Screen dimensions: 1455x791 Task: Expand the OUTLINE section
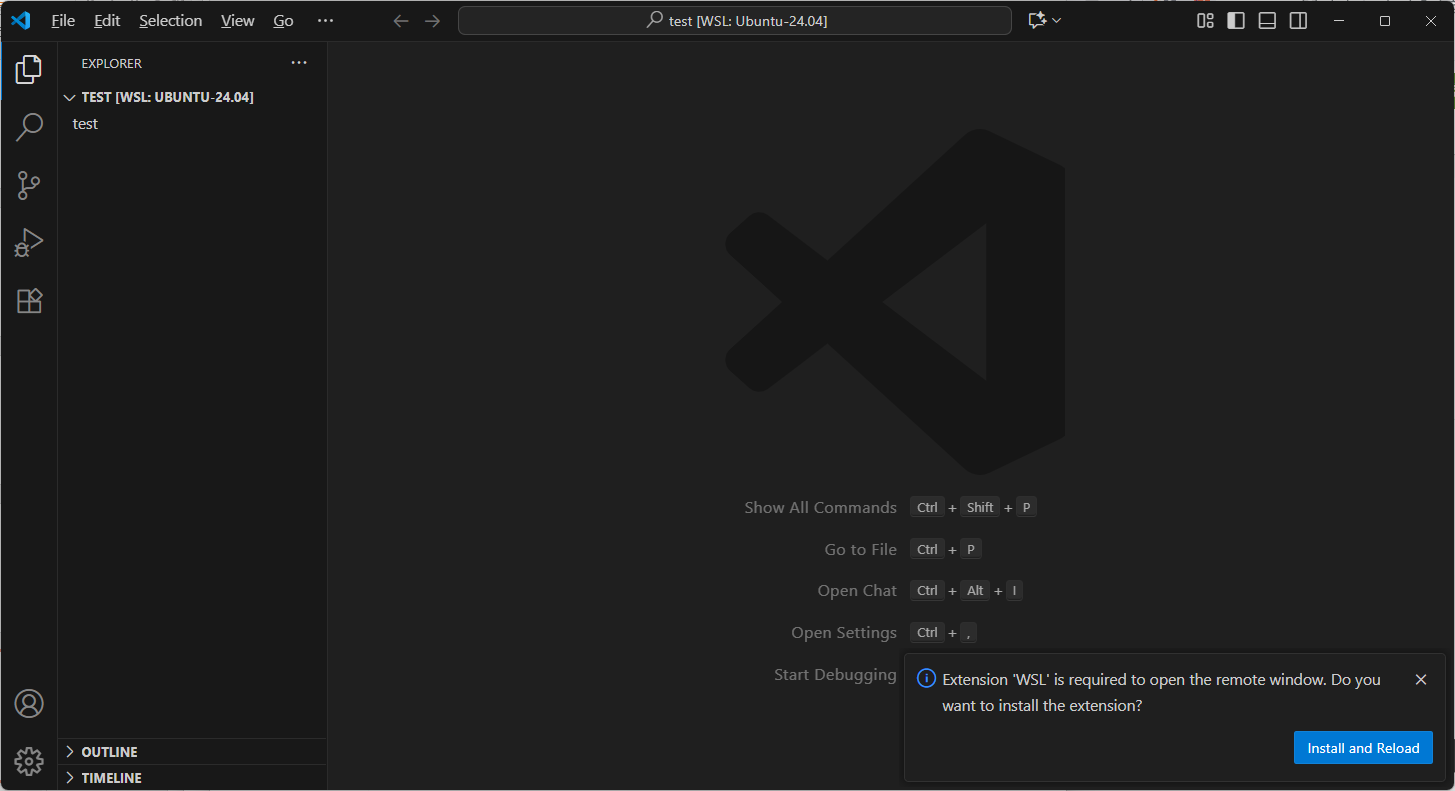tap(192, 752)
